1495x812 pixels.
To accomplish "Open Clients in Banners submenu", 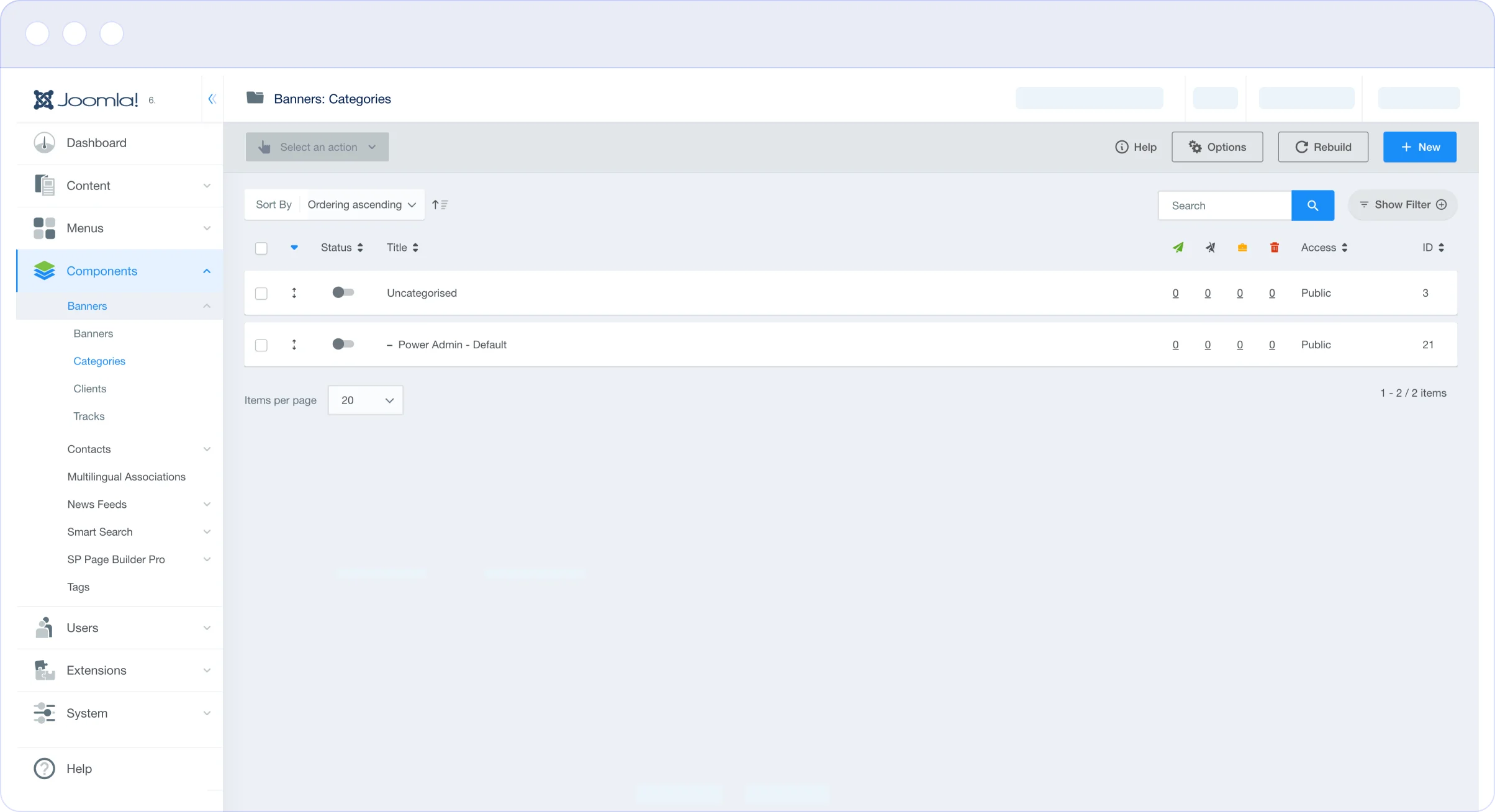I will coord(90,389).
